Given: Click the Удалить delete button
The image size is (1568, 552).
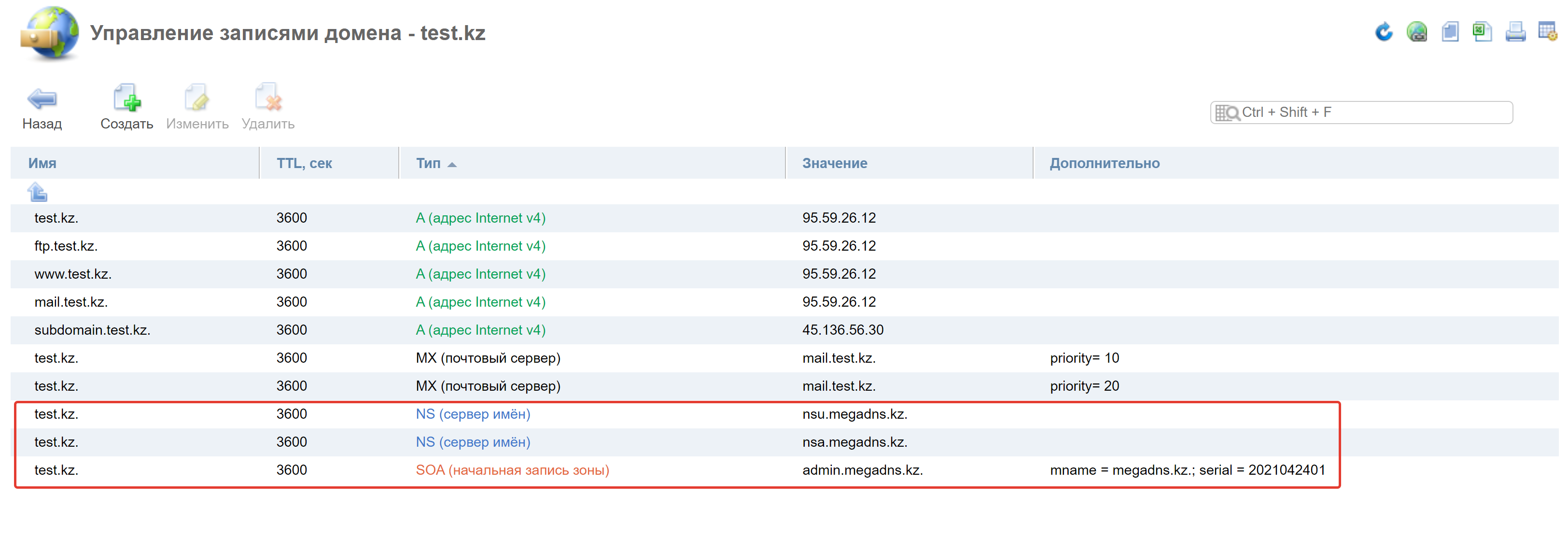Looking at the screenshot, I should (x=268, y=107).
